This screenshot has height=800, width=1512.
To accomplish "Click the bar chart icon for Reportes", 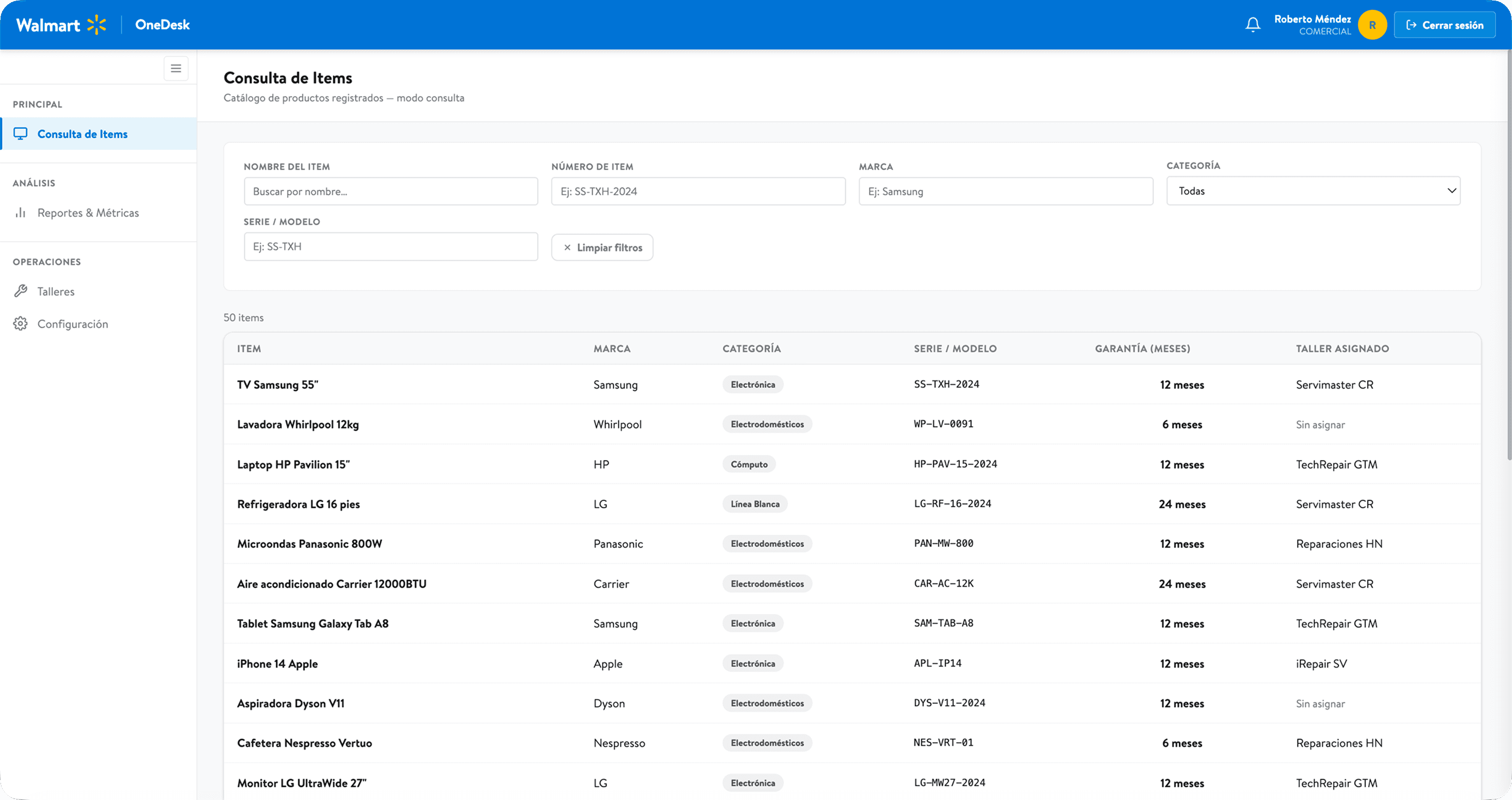I will click(x=20, y=213).
